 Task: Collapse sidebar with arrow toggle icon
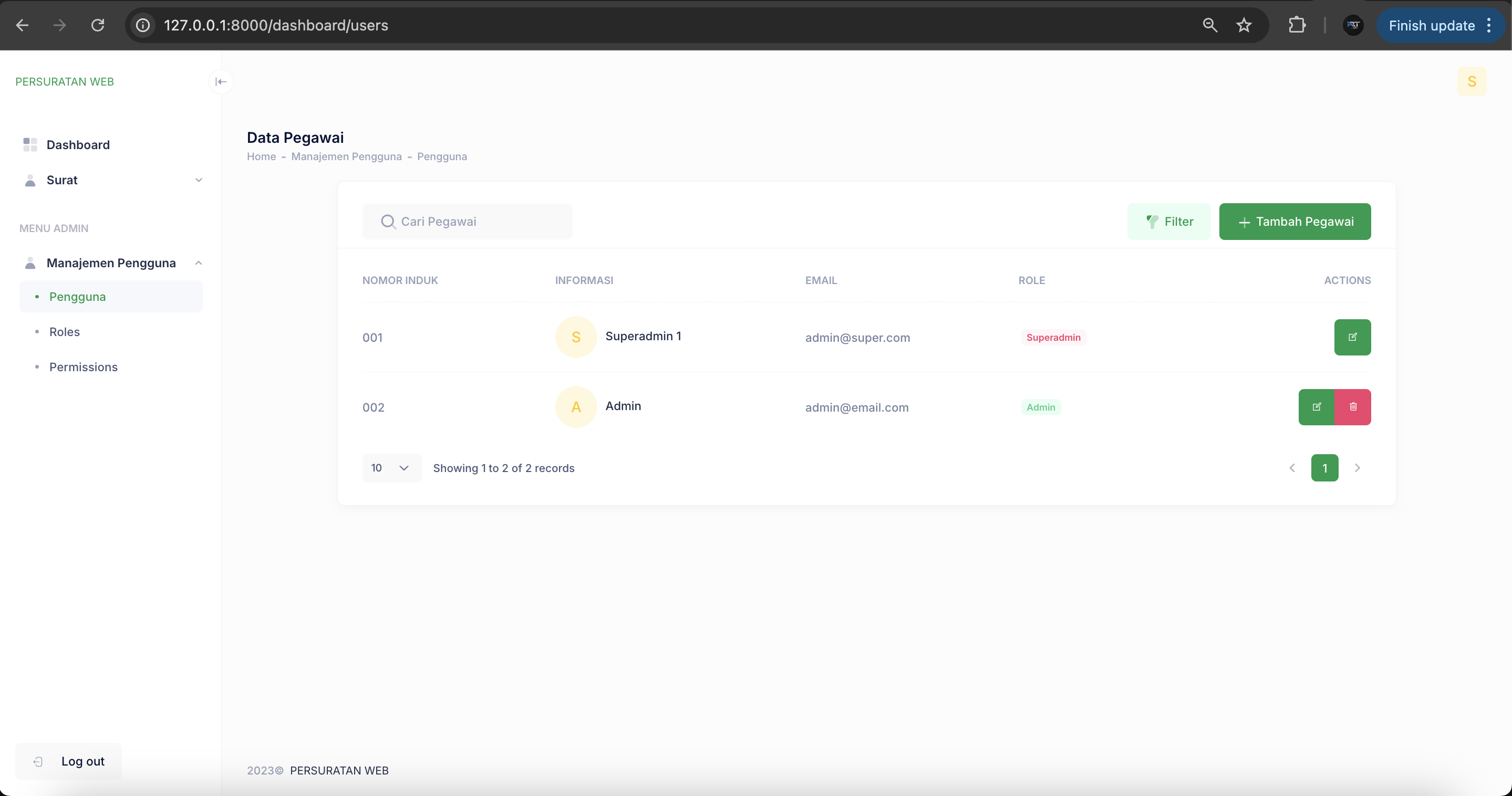tap(221, 81)
